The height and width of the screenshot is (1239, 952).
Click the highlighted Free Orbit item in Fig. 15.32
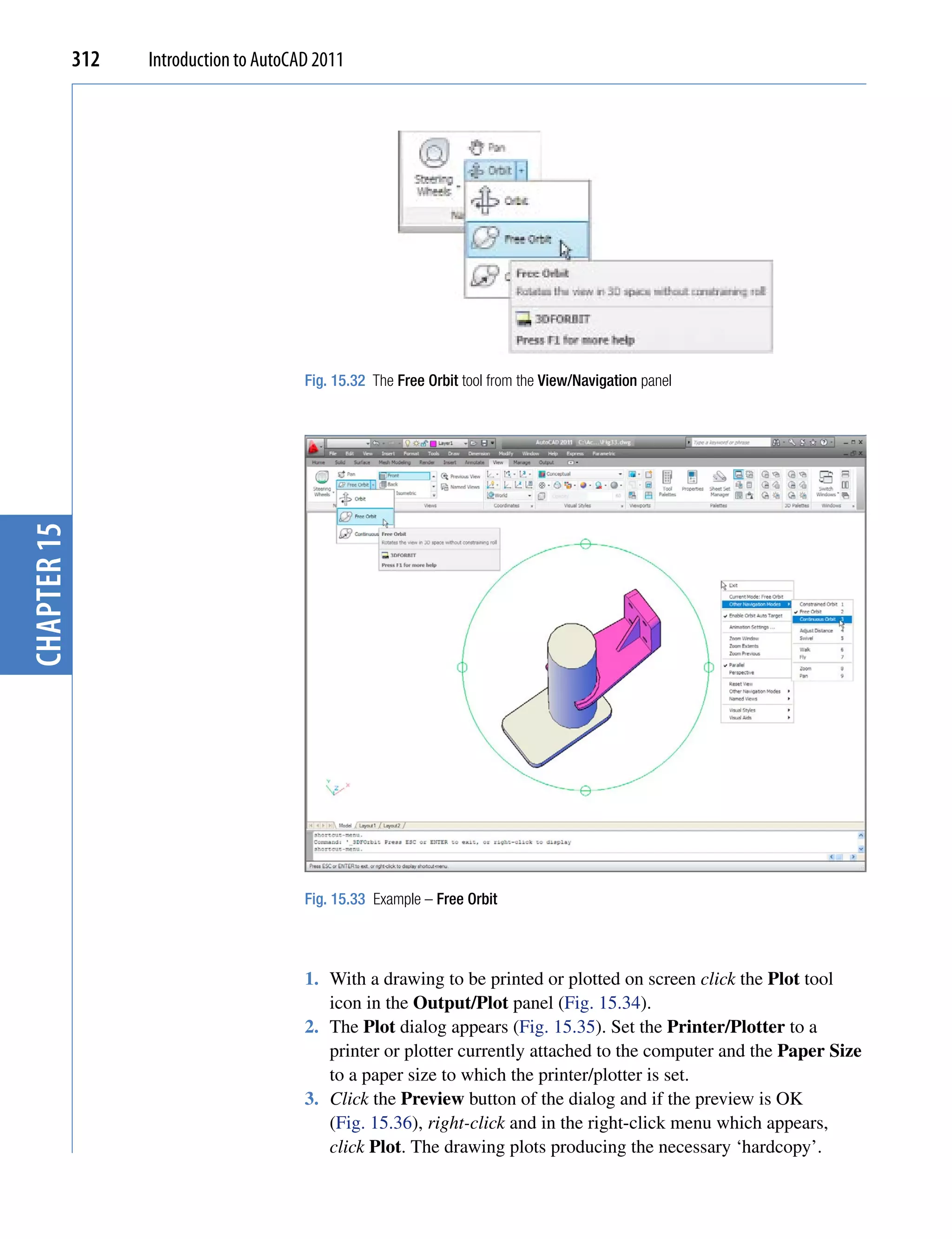coord(527,239)
